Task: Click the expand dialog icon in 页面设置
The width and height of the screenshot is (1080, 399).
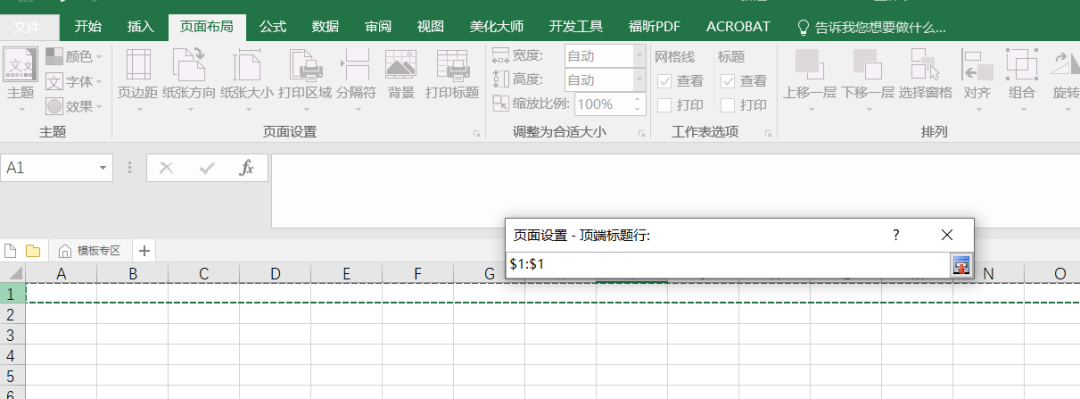Action: pyautogui.click(x=962, y=264)
